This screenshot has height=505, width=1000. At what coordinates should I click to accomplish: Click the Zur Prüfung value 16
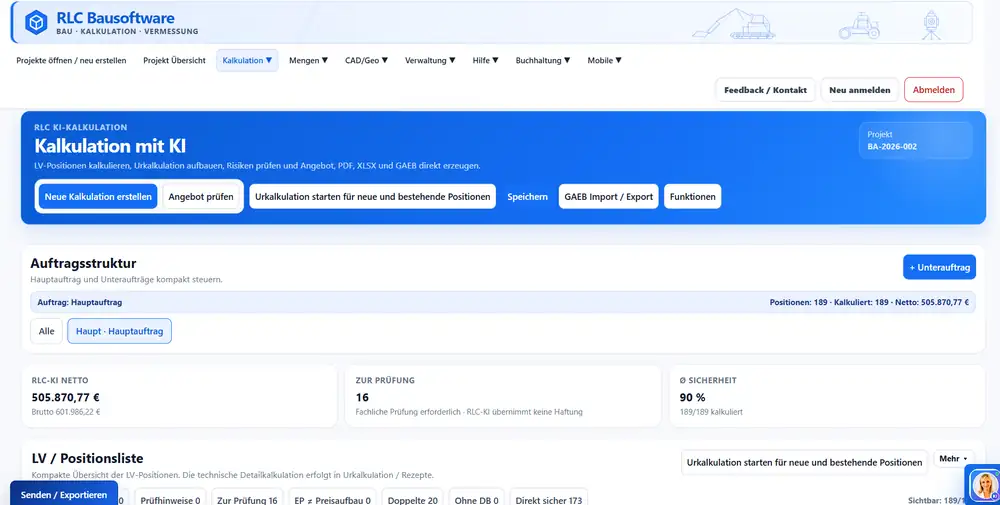tap(362, 397)
